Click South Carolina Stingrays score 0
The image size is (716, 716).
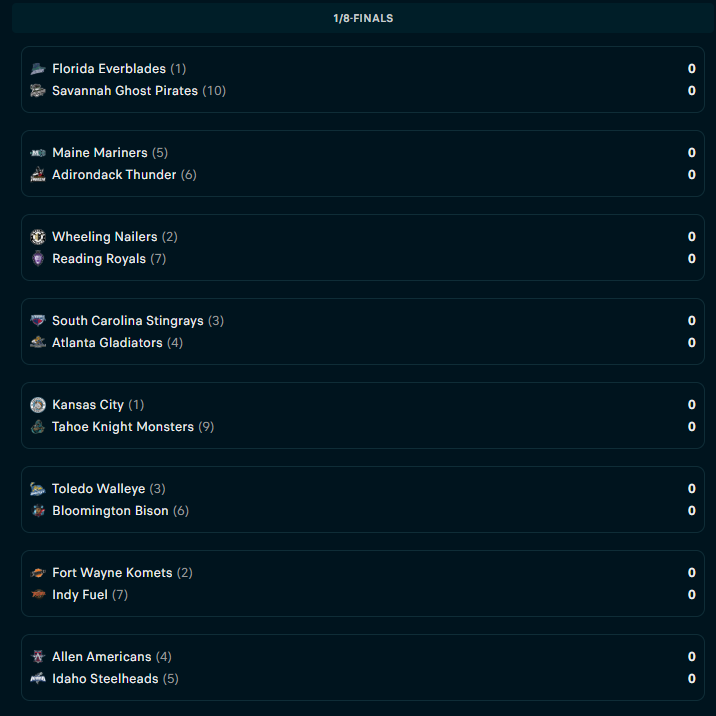(x=691, y=321)
